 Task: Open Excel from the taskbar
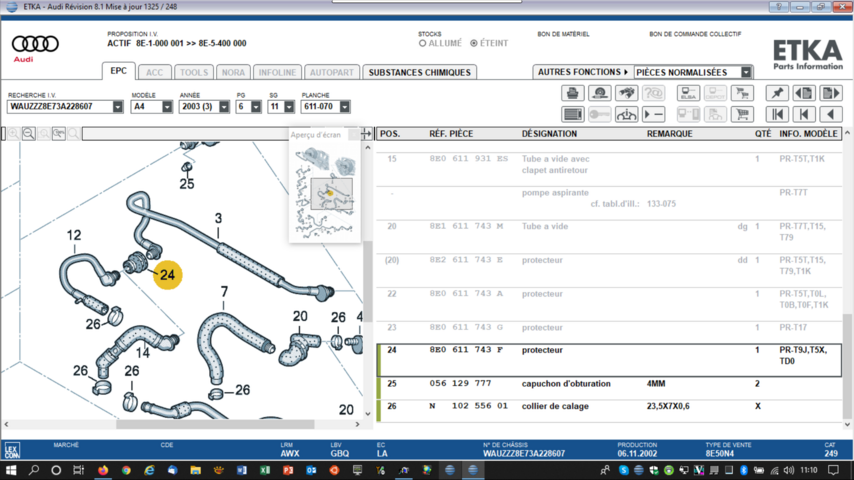265,470
